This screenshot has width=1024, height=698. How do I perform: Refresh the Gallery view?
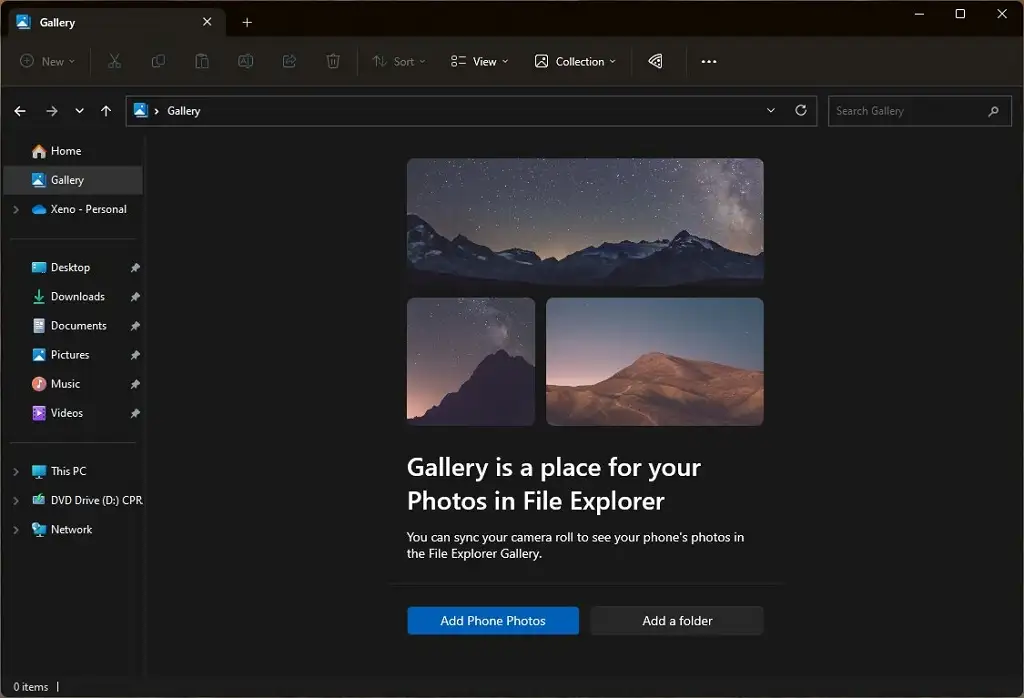pos(800,111)
